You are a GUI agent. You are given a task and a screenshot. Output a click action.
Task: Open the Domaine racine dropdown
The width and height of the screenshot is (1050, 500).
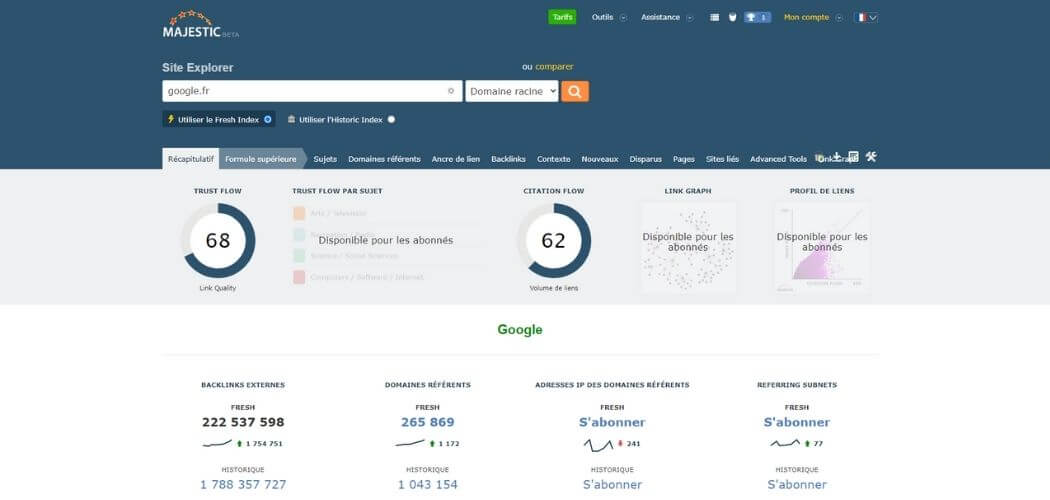pyautogui.click(x=512, y=91)
